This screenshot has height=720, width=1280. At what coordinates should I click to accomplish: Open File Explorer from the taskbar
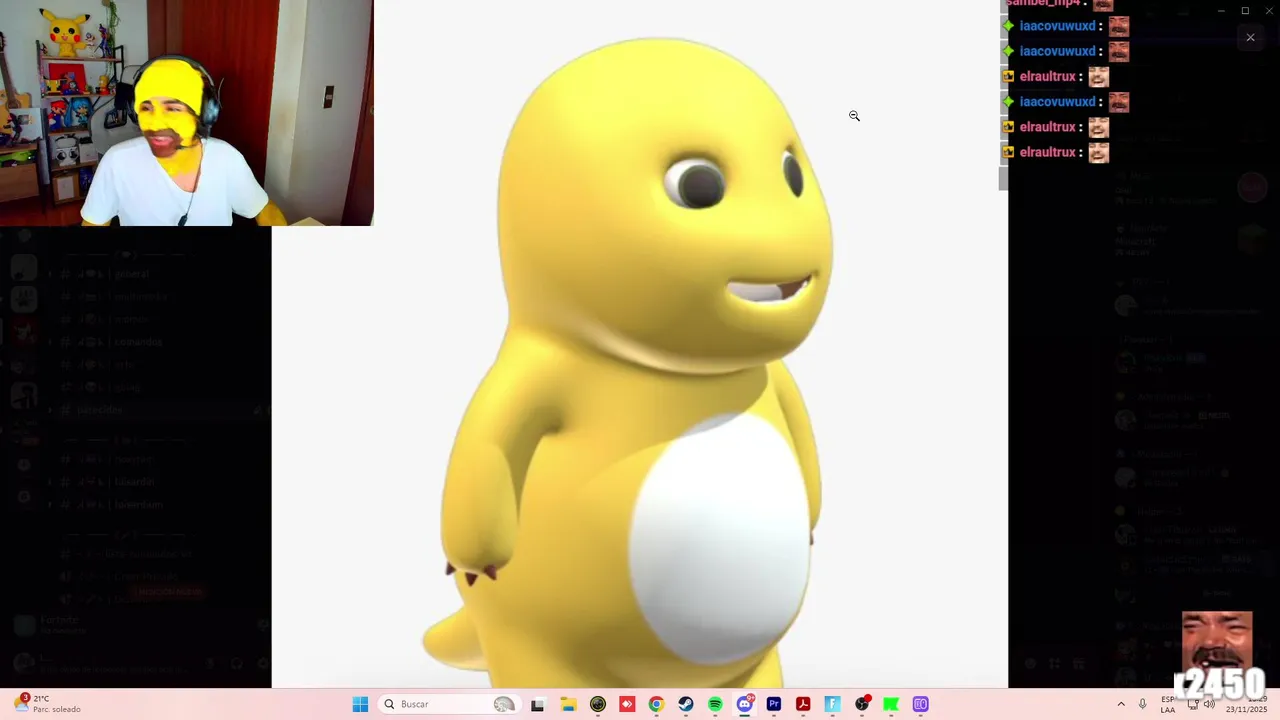coord(568,704)
